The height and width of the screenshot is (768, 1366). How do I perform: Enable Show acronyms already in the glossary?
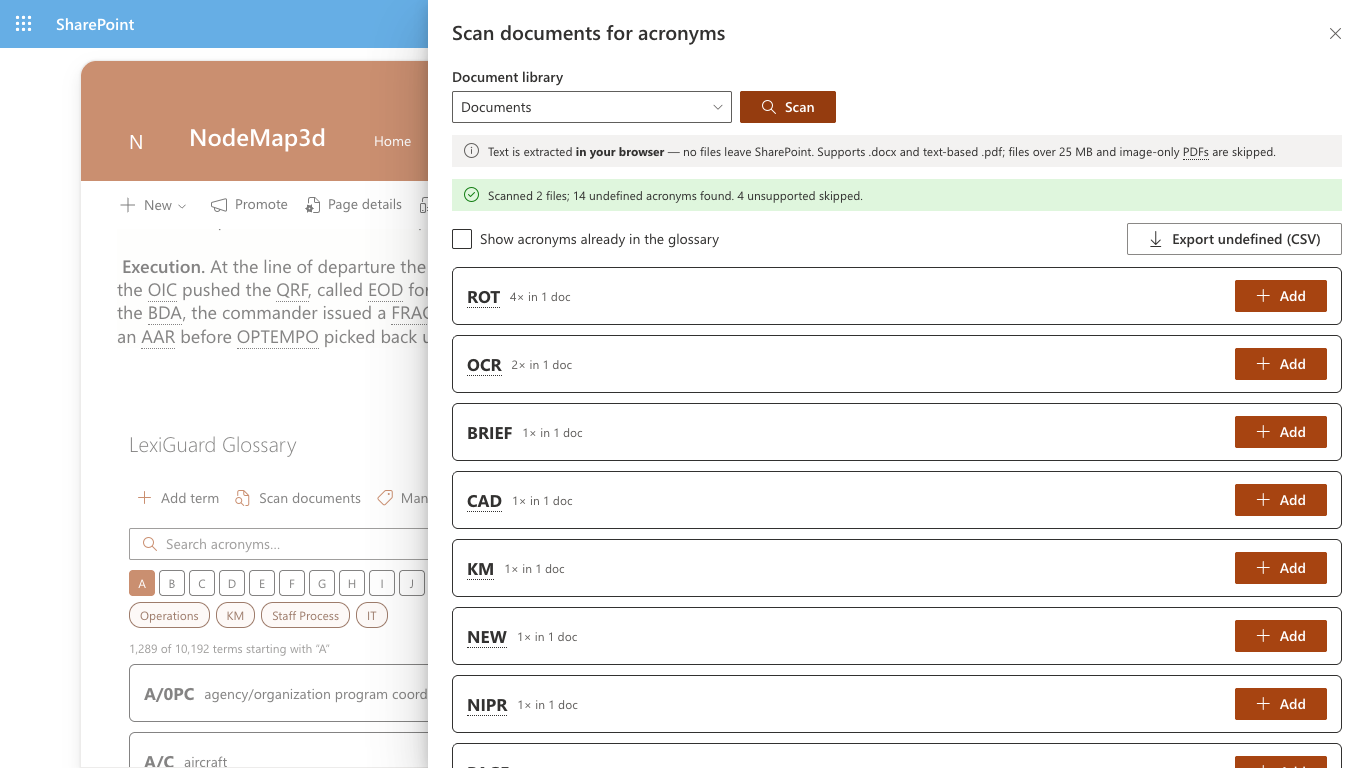pos(462,239)
